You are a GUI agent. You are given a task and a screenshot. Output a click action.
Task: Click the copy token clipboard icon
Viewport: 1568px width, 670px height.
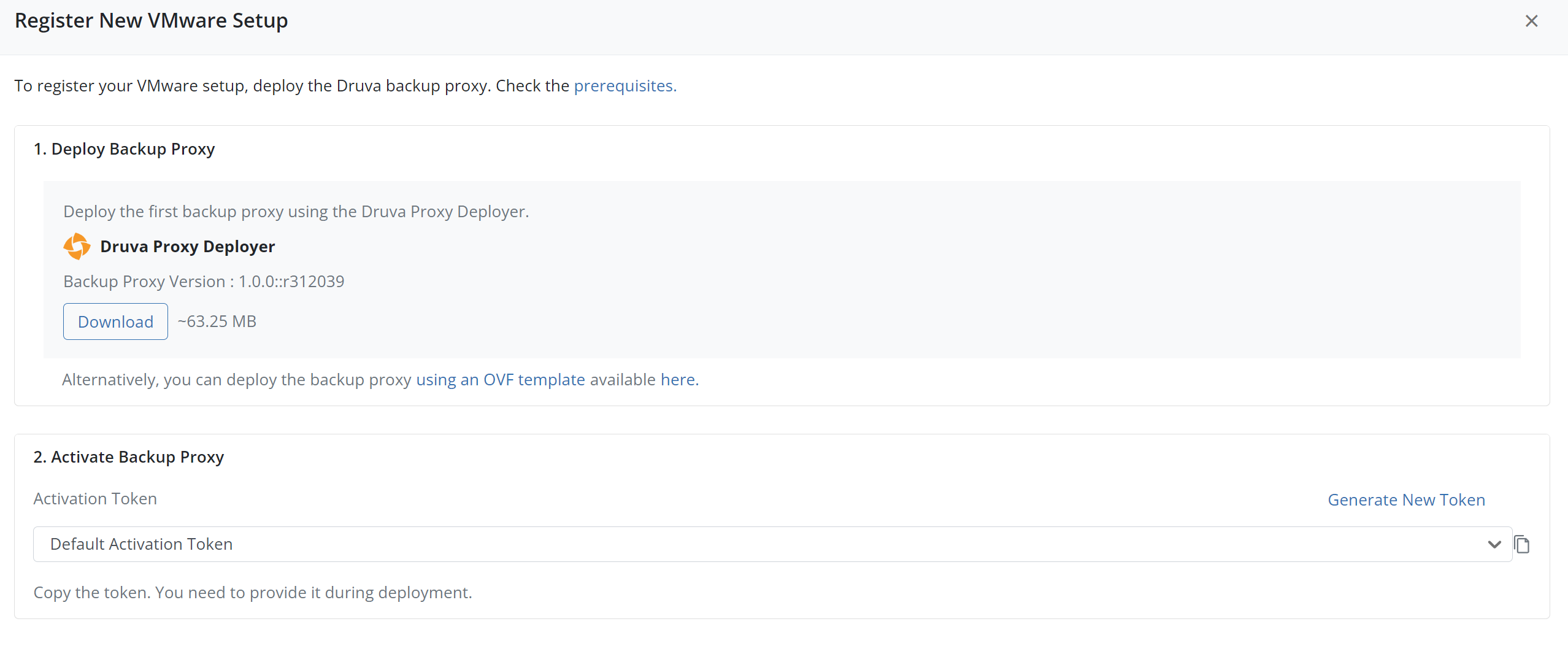click(1522, 544)
